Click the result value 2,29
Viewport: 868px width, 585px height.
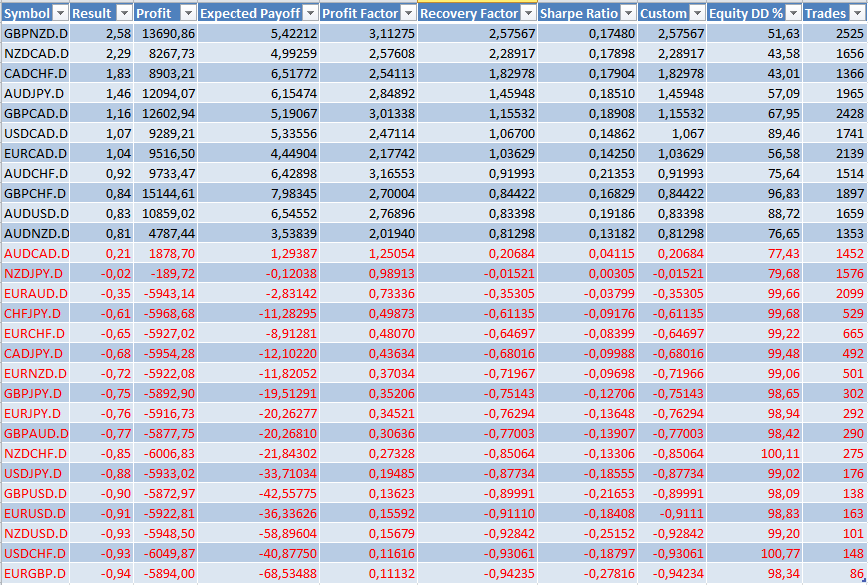pyautogui.click(x=118, y=54)
